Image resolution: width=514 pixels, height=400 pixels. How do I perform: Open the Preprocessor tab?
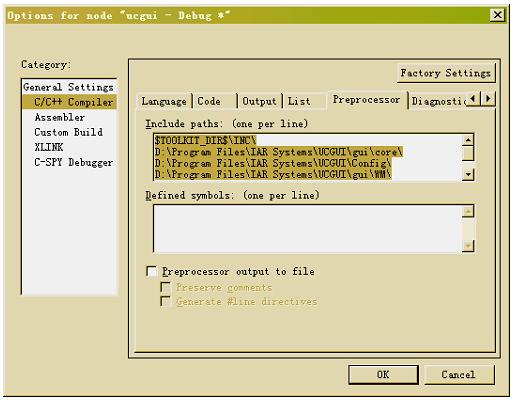coord(367,100)
